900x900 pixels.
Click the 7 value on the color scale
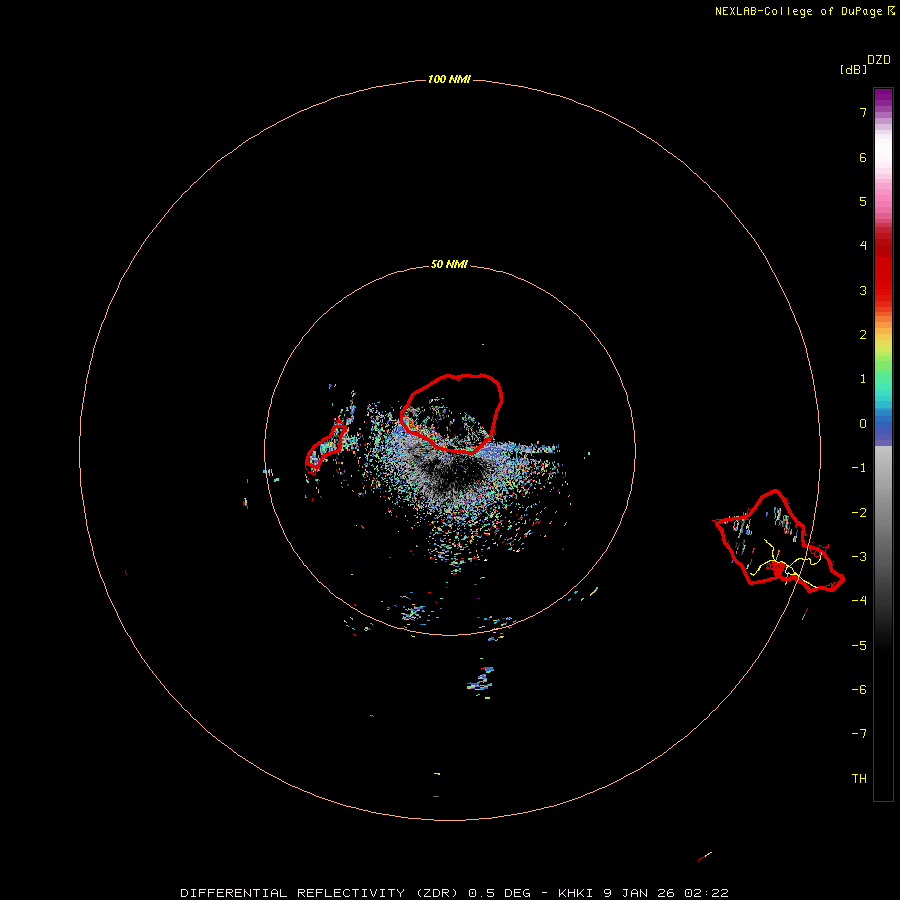pyautogui.click(x=863, y=112)
